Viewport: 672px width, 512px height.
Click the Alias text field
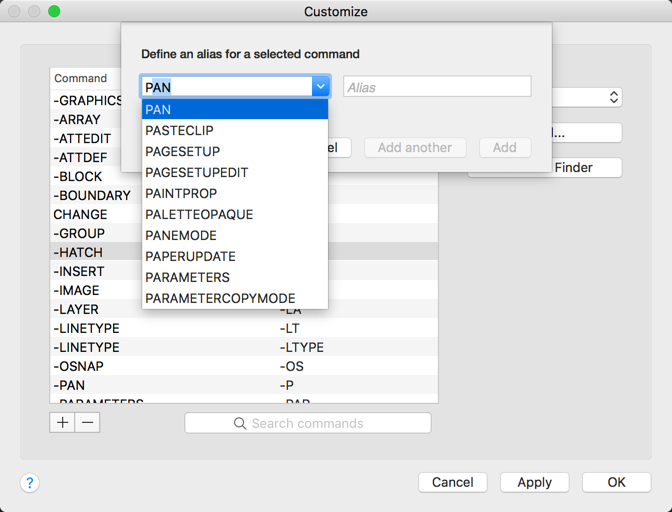click(x=437, y=87)
